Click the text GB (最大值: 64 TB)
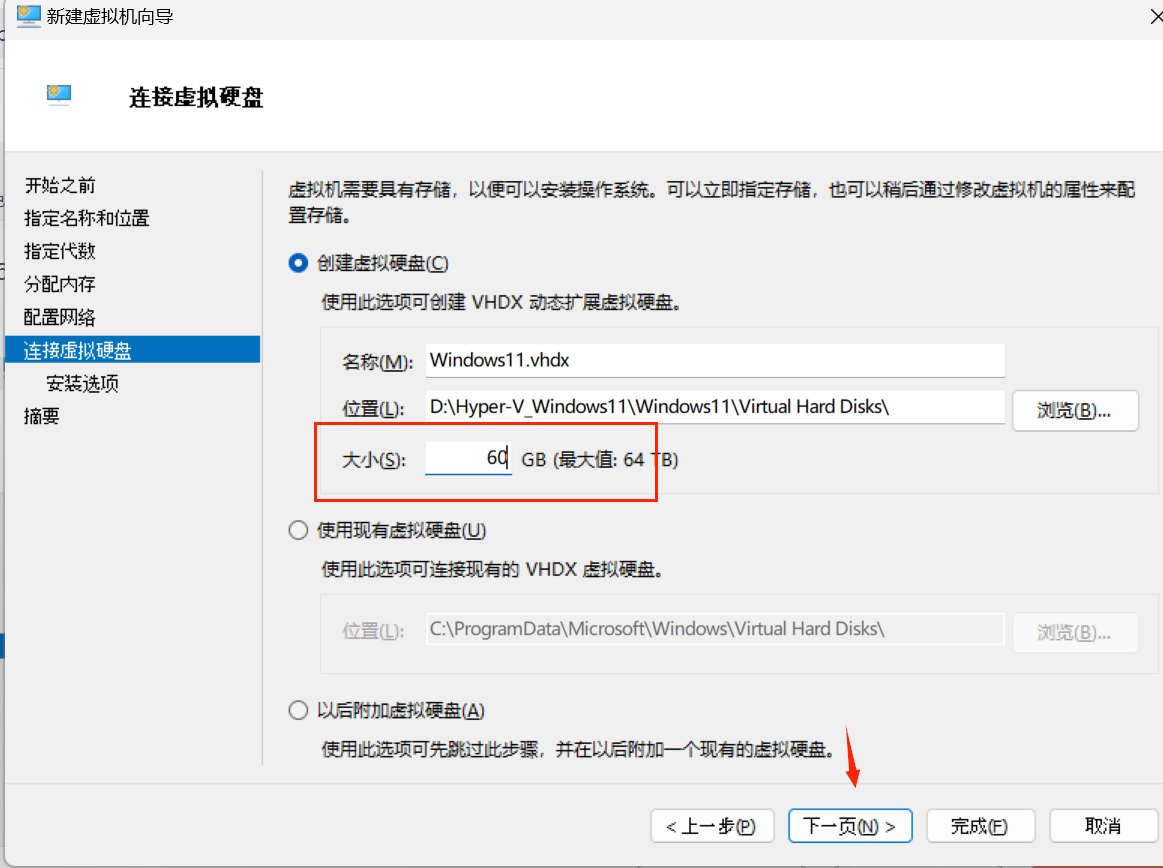The image size is (1163, 868). pyautogui.click(x=599, y=460)
